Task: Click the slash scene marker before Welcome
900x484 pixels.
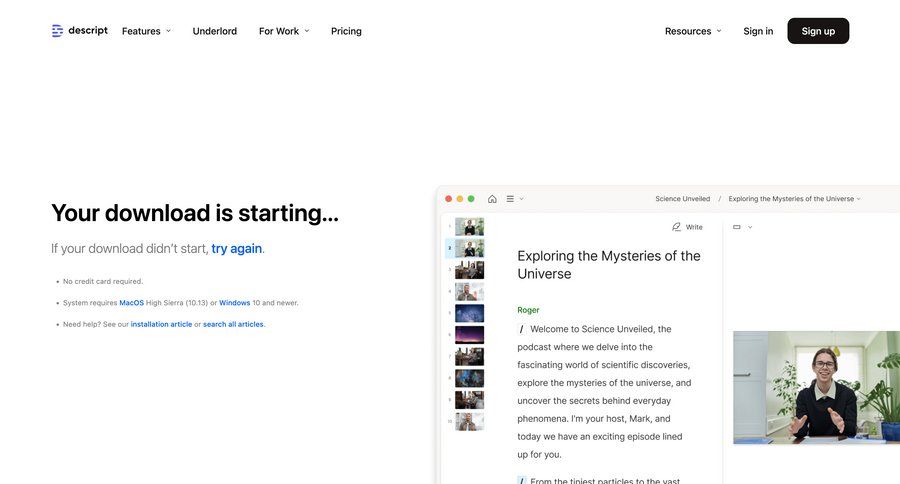Action: point(521,329)
